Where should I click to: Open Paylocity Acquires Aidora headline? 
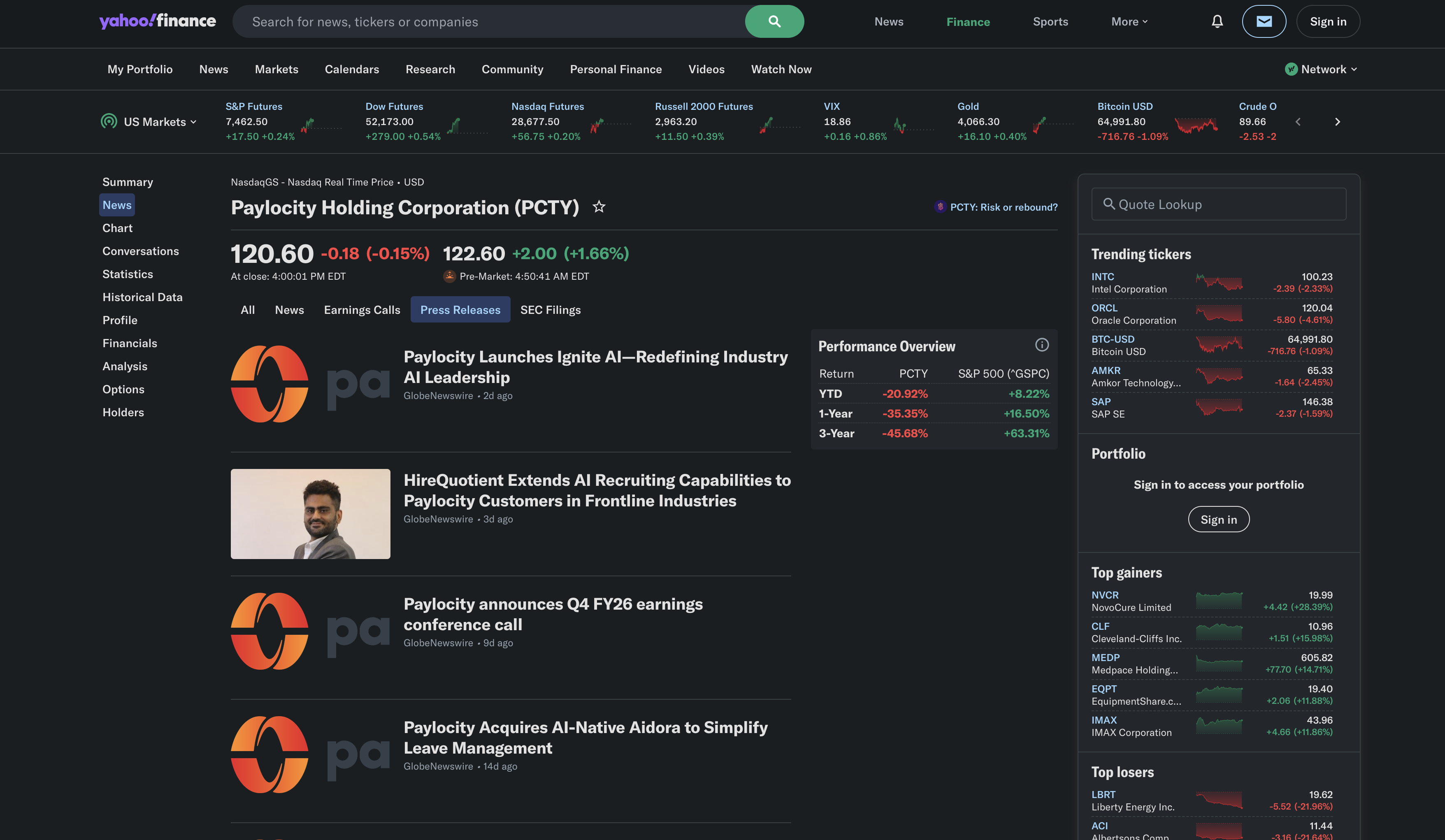coord(585,737)
